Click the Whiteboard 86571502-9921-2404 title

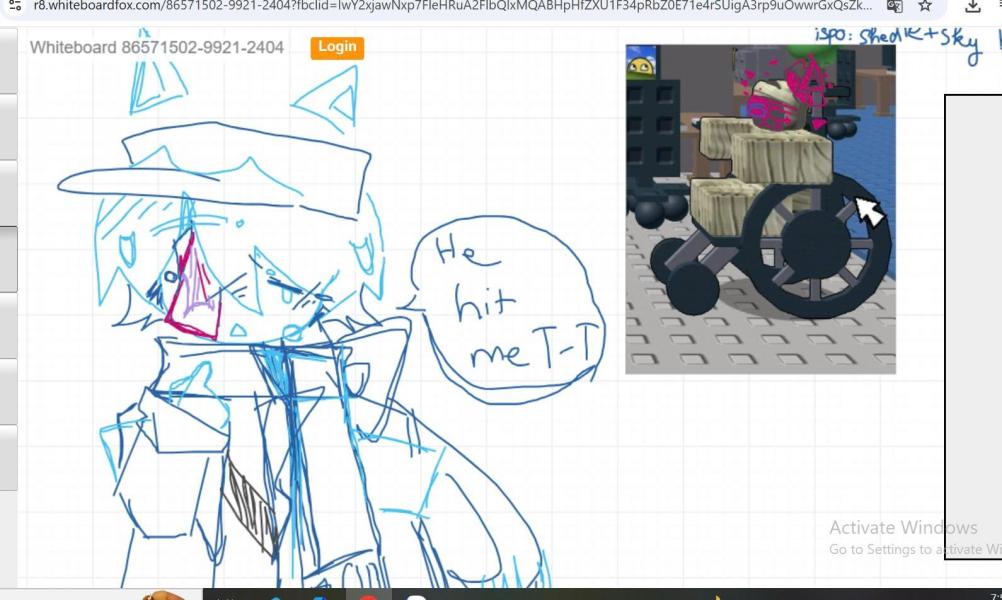click(x=156, y=47)
